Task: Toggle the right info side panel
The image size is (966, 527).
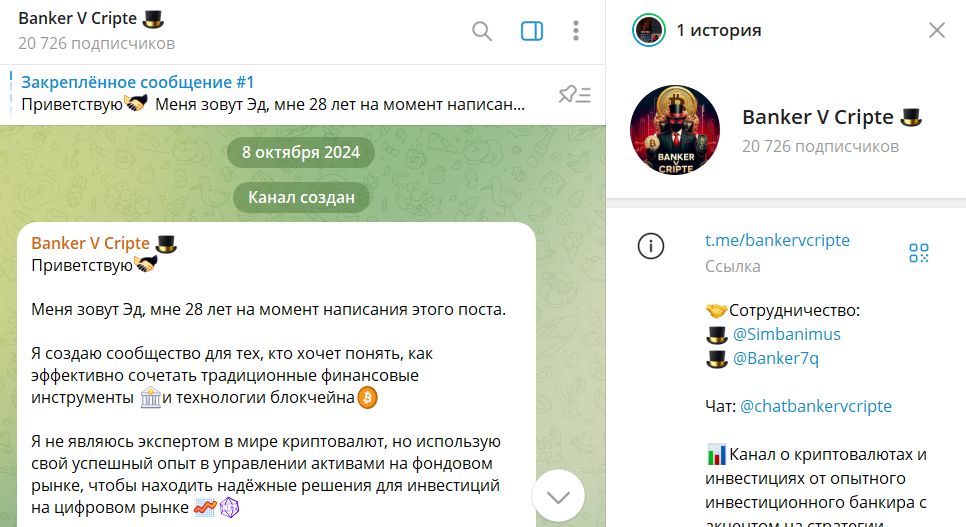Action: click(x=532, y=31)
